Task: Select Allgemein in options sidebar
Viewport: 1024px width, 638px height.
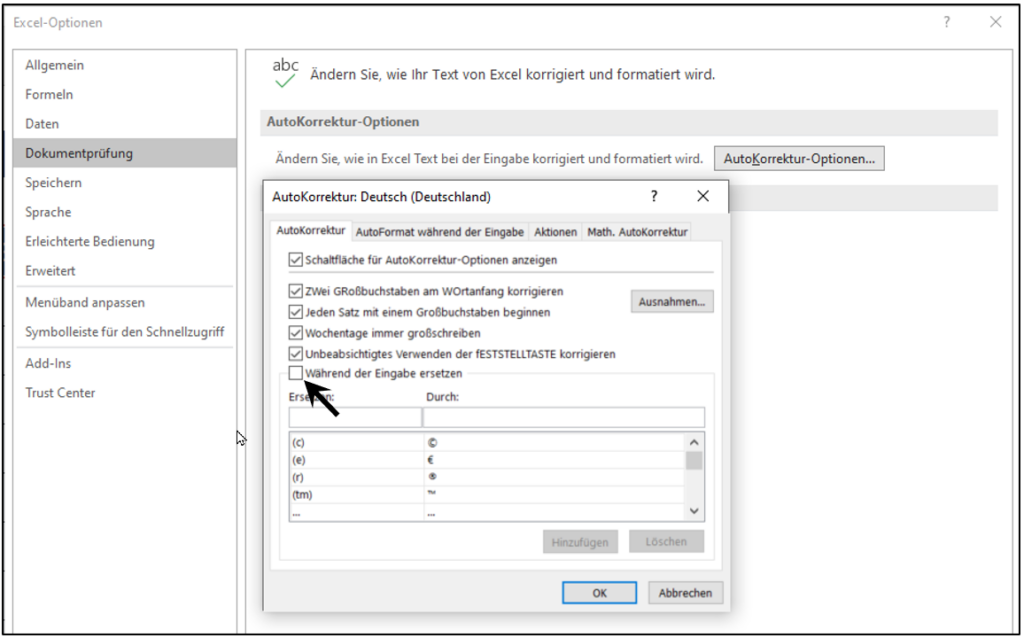Action: click(x=125, y=65)
